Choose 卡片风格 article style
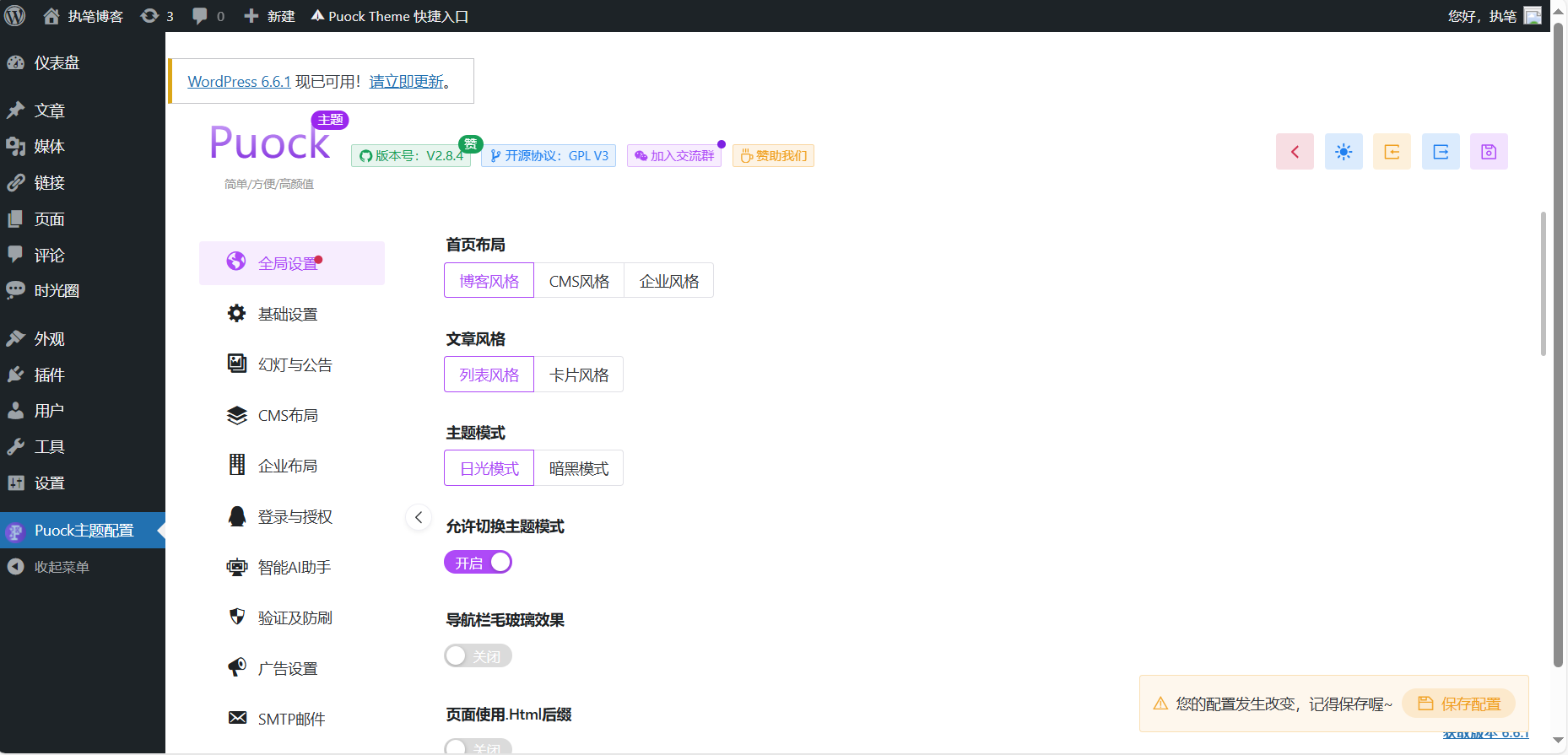Screen dimensions: 1568x755 [x=579, y=375]
